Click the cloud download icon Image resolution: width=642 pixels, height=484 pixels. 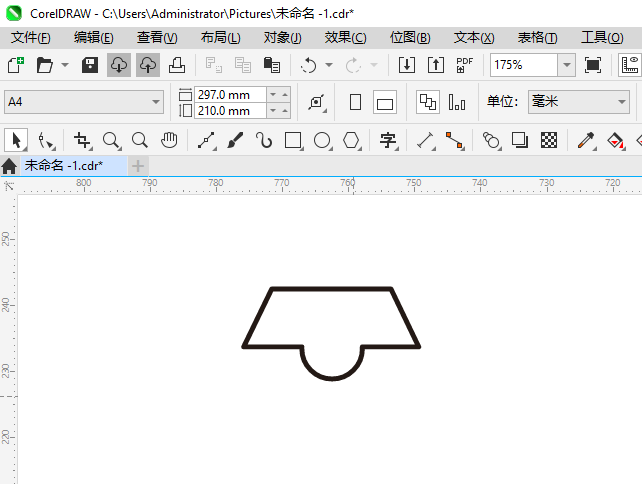(119, 65)
